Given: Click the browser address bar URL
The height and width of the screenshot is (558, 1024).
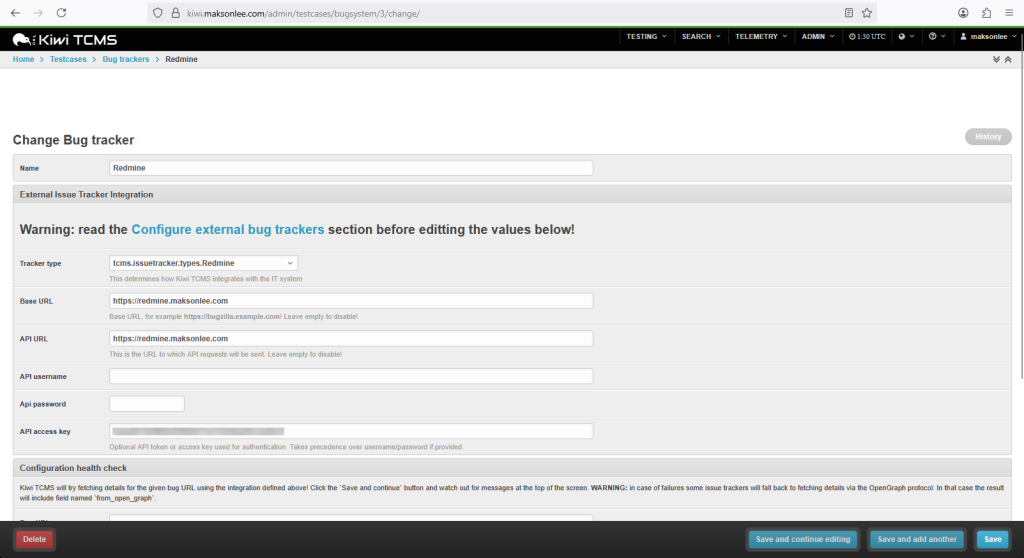Looking at the screenshot, I should [303, 13].
